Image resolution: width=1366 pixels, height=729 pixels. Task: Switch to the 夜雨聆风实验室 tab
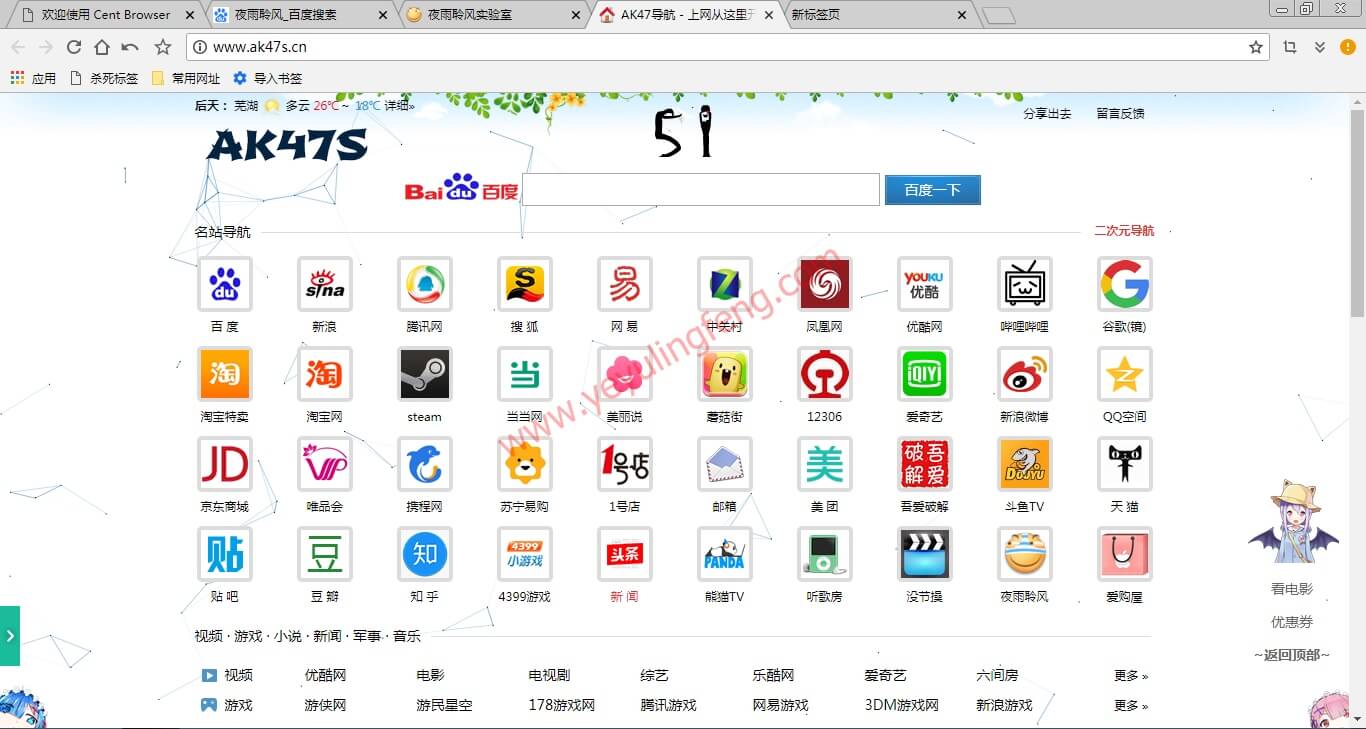click(492, 15)
